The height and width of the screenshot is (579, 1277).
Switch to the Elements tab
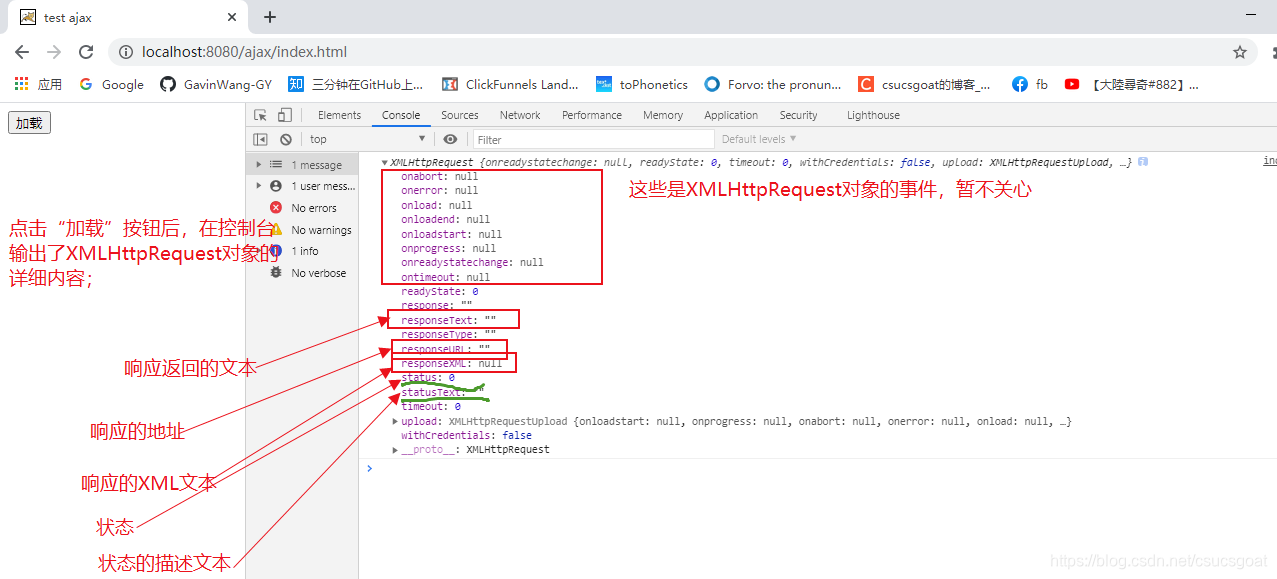pos(340,115)
